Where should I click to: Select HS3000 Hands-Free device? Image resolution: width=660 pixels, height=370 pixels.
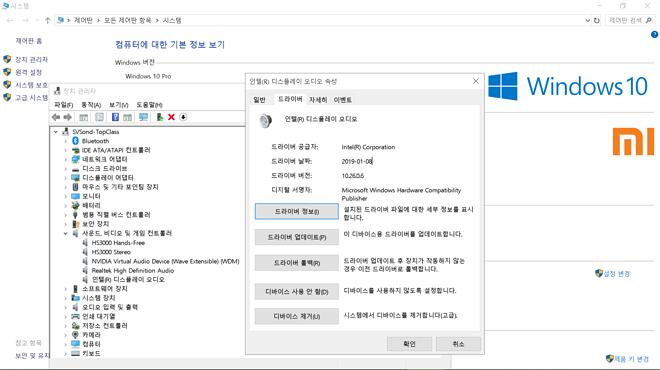click(x=118, y=243)
